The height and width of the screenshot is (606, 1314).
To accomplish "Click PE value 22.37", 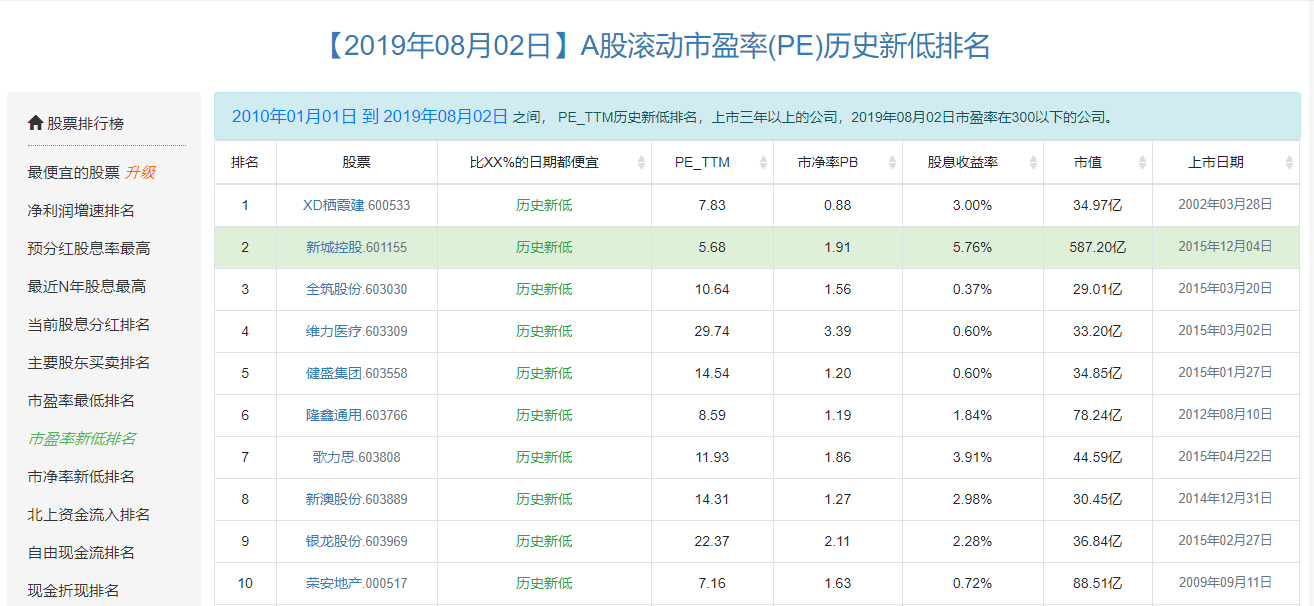I will coord(712,541).
